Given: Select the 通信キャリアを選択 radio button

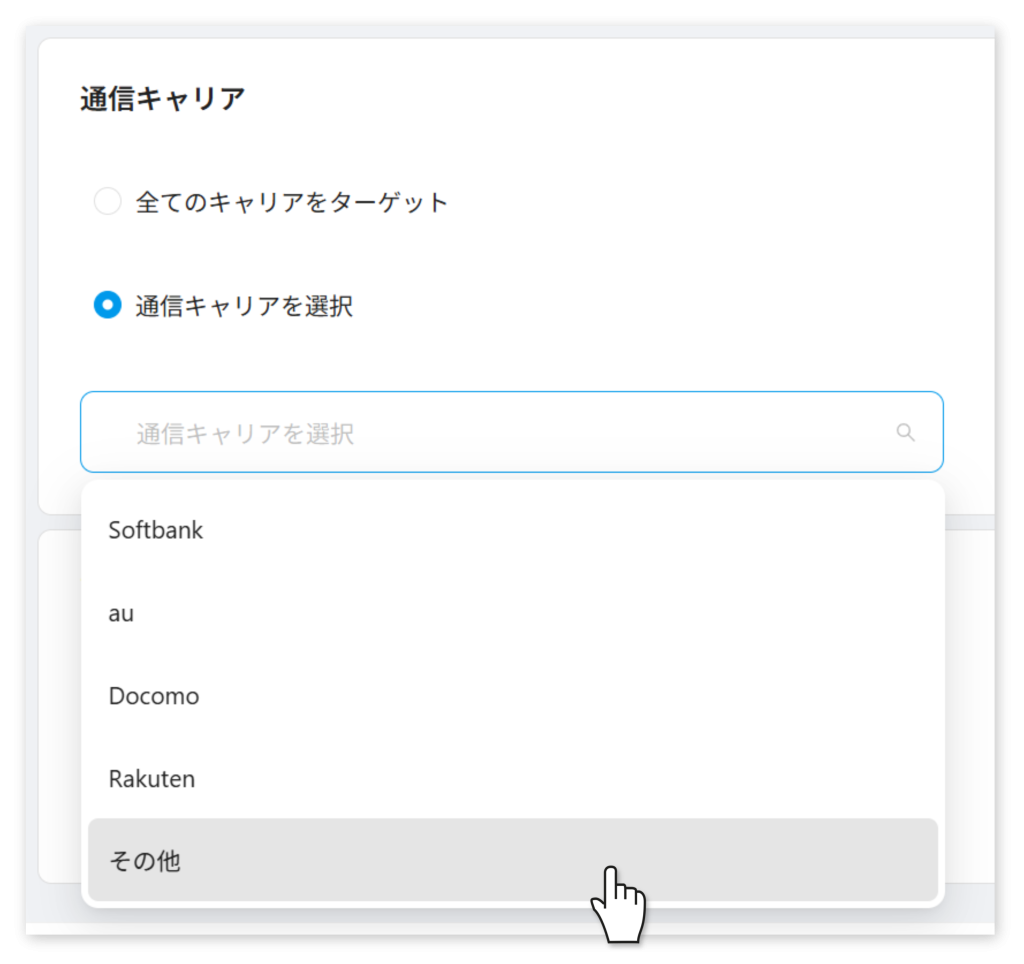Looking at the screenshot, I should tap(107, 305).
